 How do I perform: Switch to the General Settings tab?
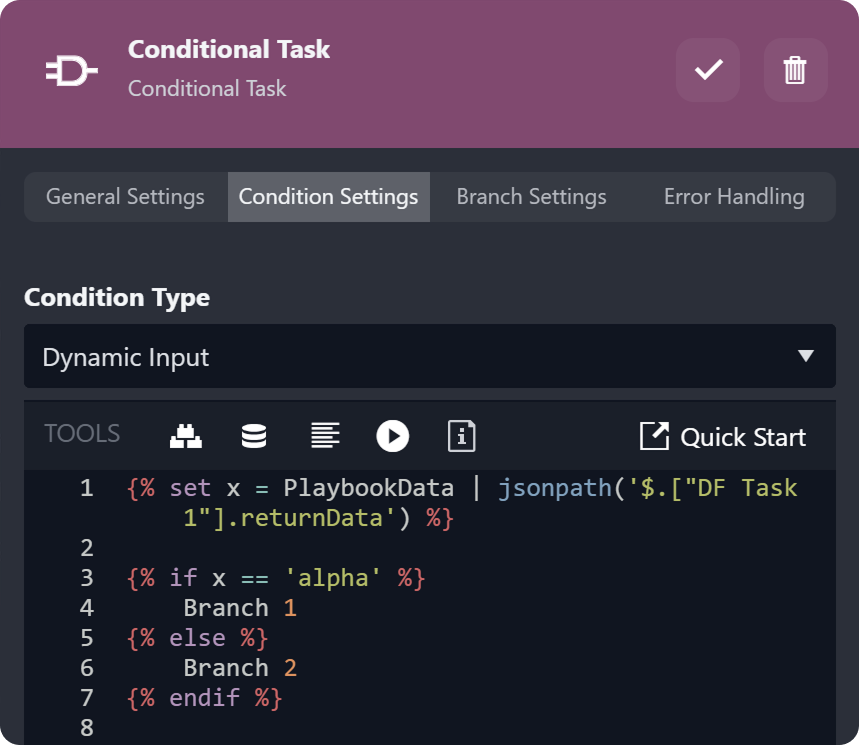point(125,197)
